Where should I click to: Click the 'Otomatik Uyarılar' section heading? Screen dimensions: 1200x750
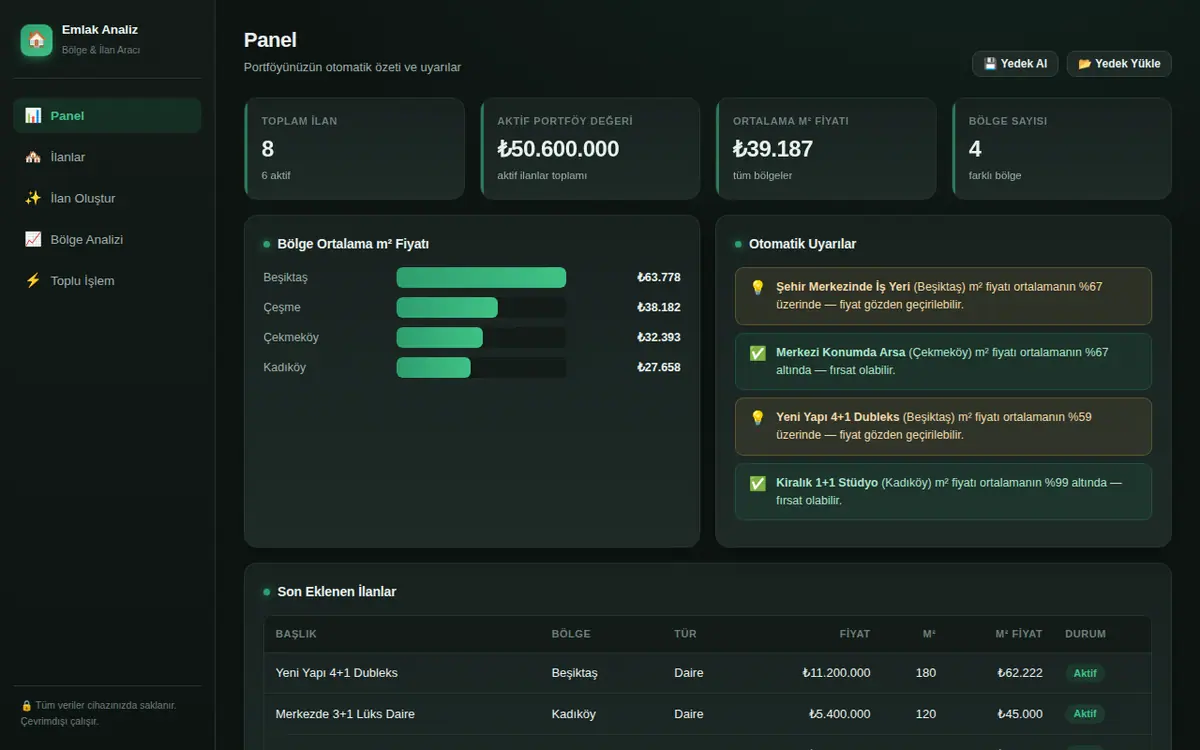(x=803, y=244)
